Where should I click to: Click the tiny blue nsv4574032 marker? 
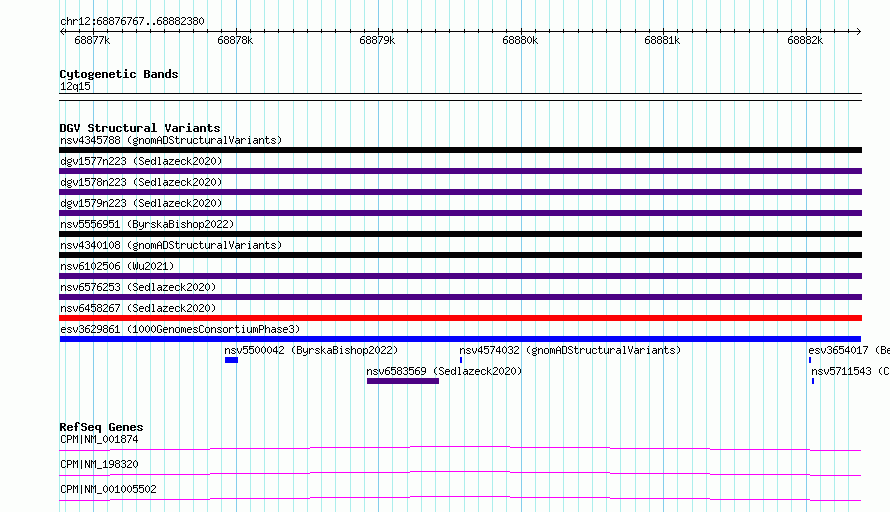tap(461, 360)
